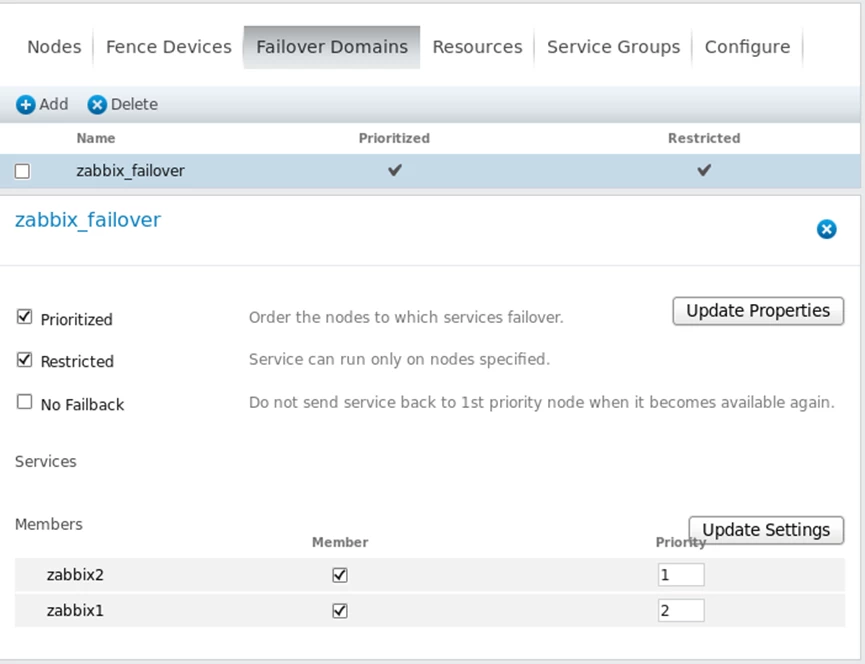865x664 pixels.
Task: Toggle the Prioritized checkbox
Action: point(24,317)
